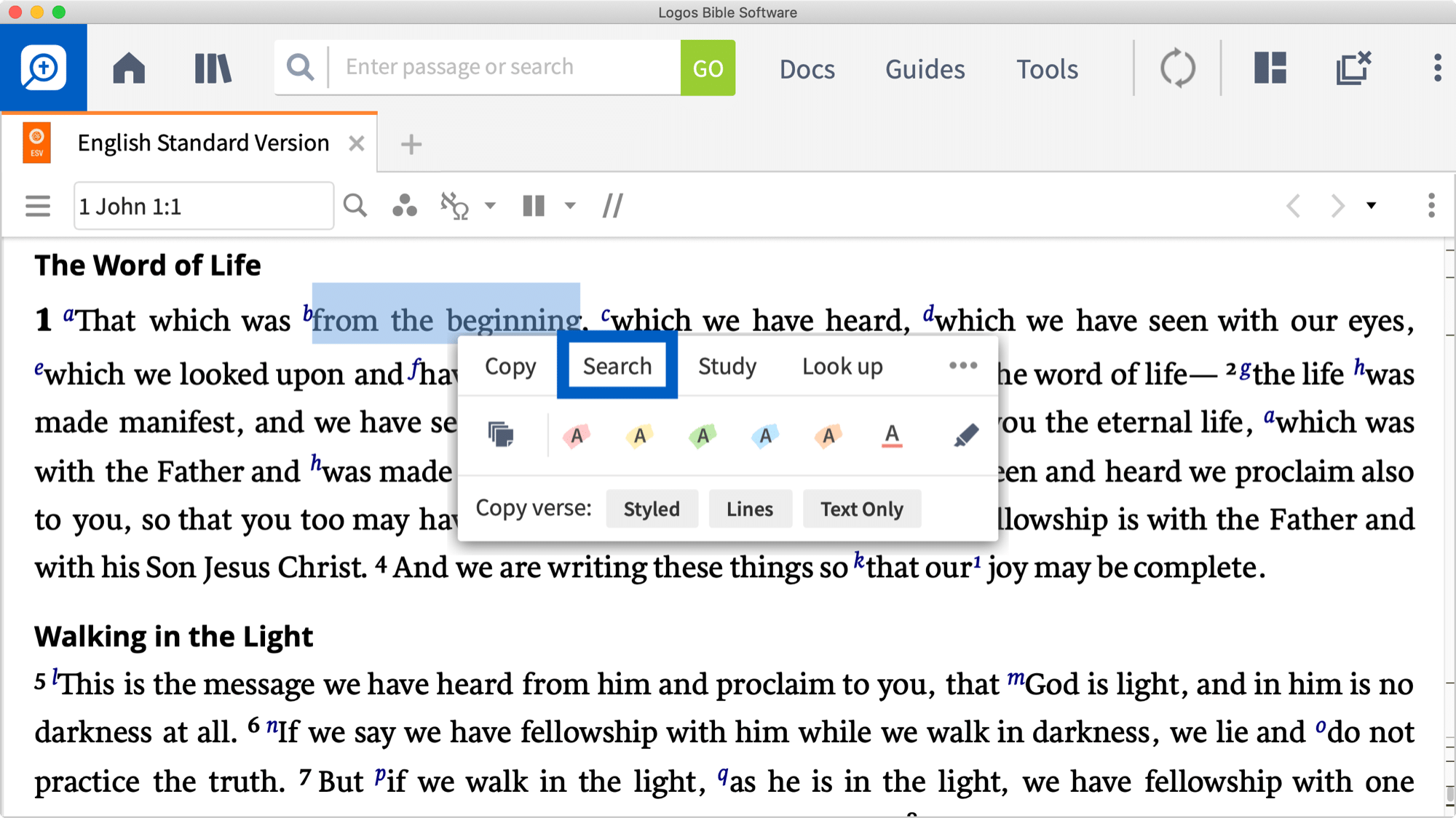Open more options ellipsis in popup
The image size is (1456, 818).
point(962,366)
